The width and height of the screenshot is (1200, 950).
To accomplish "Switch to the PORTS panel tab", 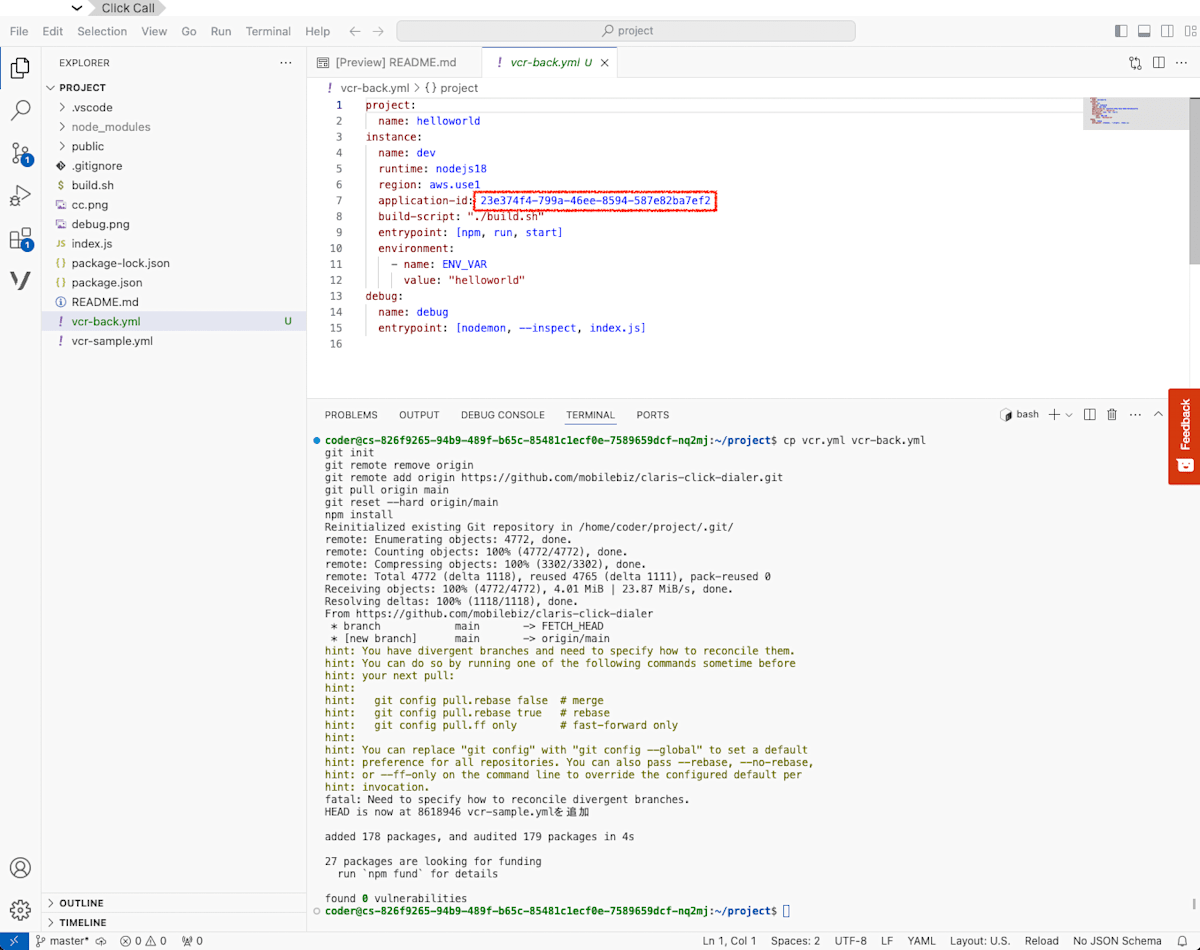I will pos(653,415).
